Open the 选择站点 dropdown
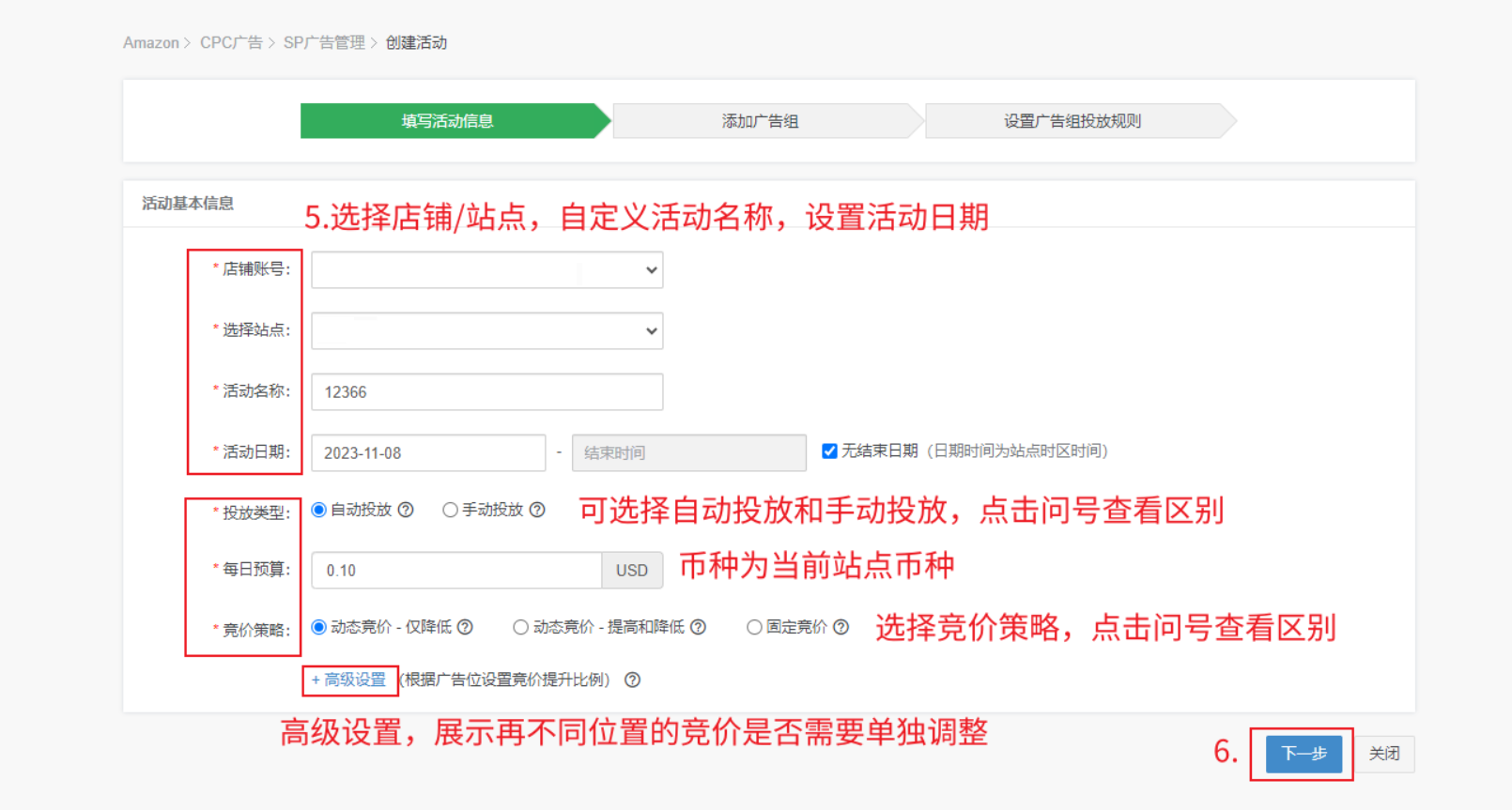 point(486,331)
